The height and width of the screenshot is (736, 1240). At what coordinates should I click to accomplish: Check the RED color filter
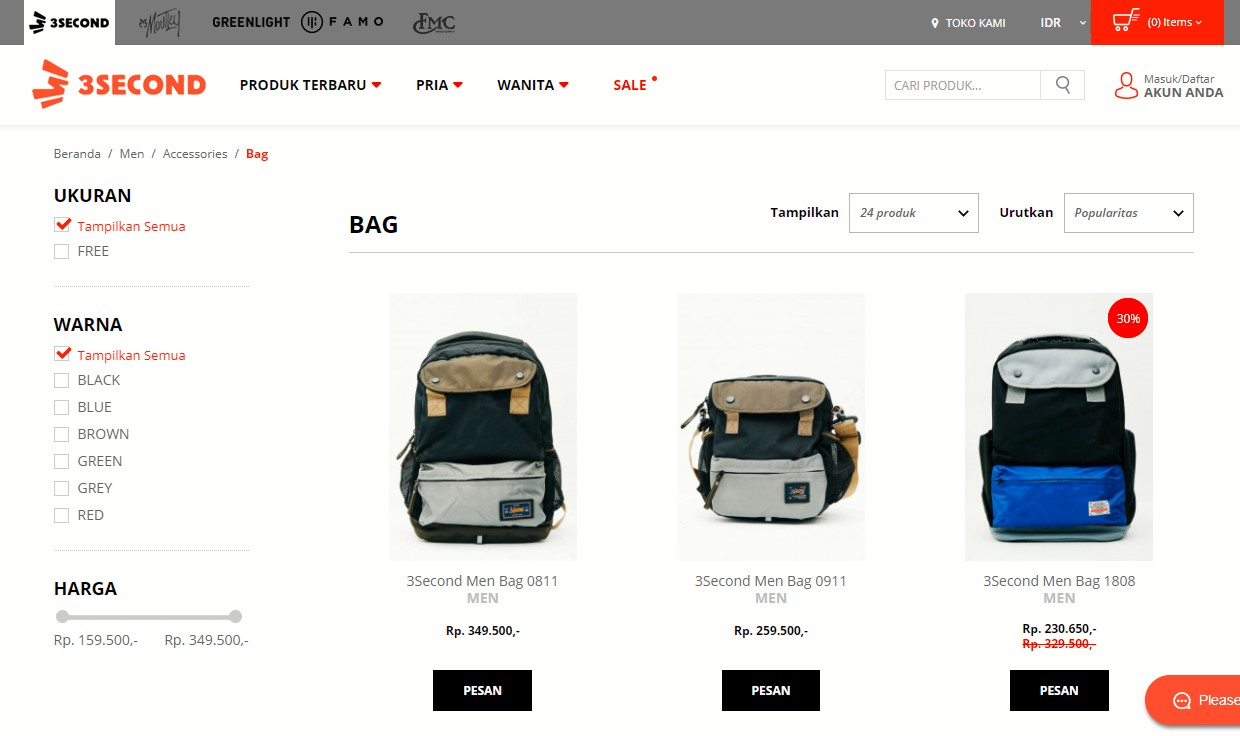pos(62,516)
